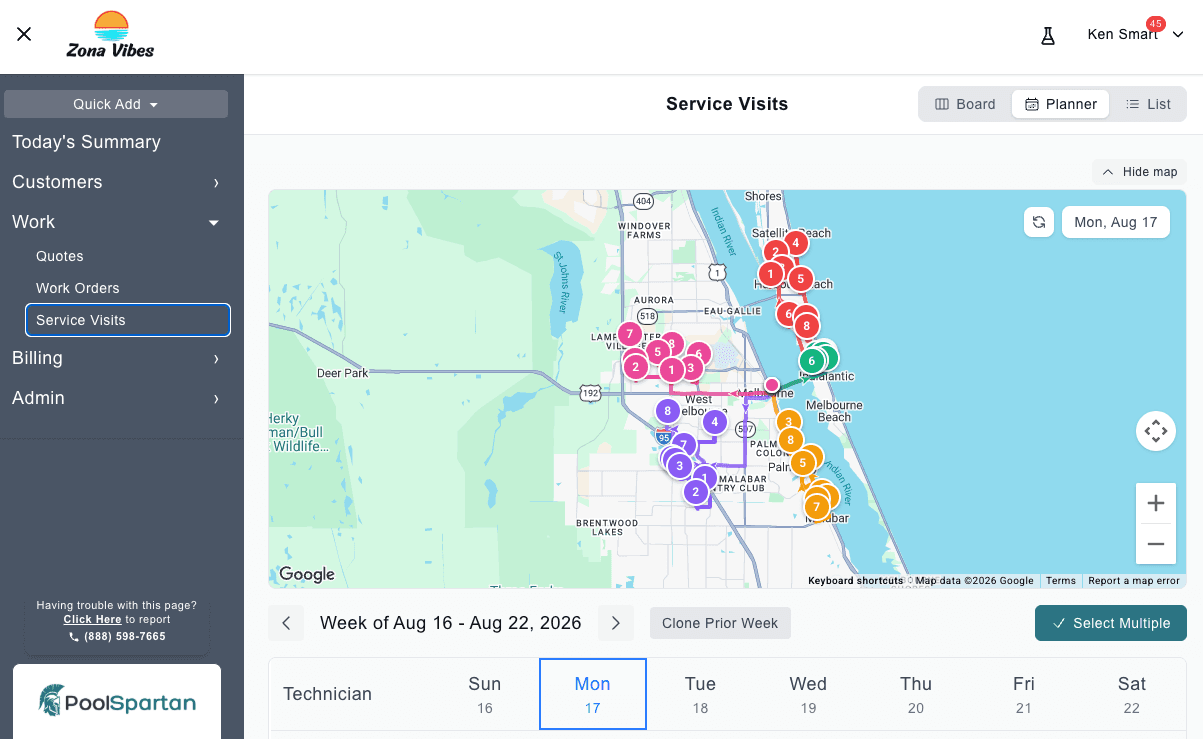Expand the Admin section
Screen dimensions: 1203x739
(116, 398)
